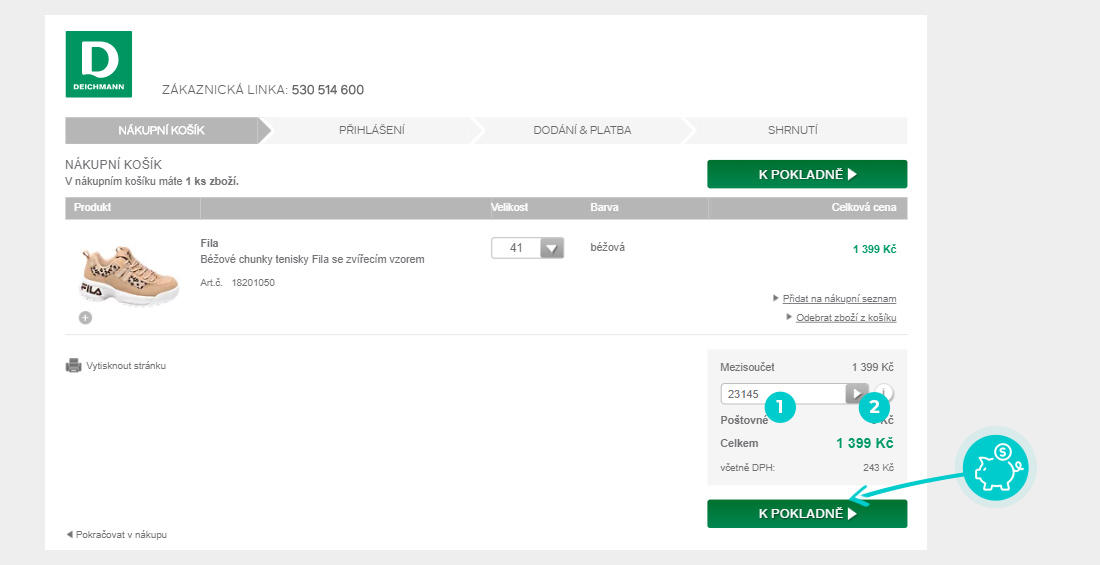1100x565 pixels.
Task: Click the Velikost column header
Action: click(509, 208)
